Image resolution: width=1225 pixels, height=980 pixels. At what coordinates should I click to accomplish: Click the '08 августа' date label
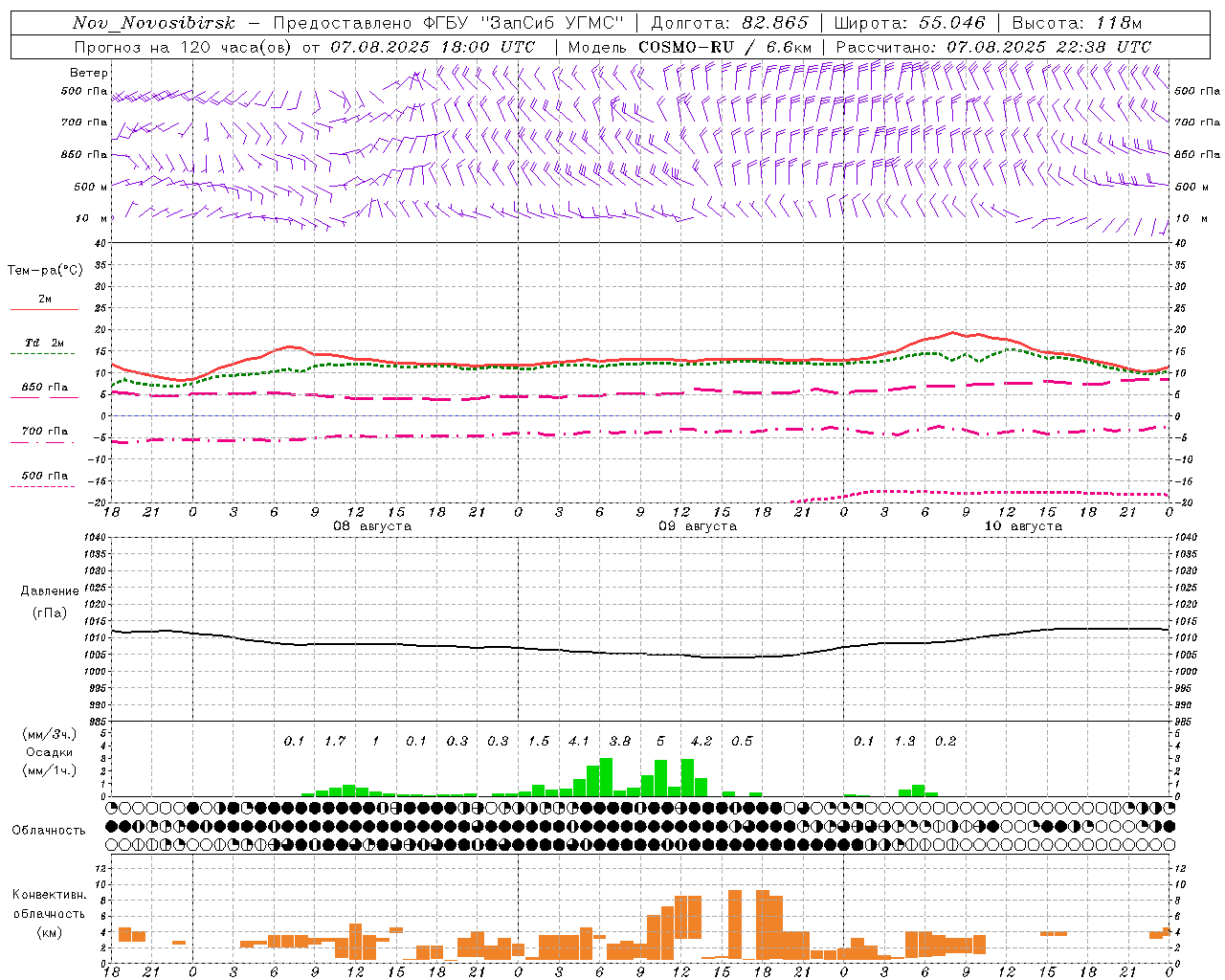point(372,526)
